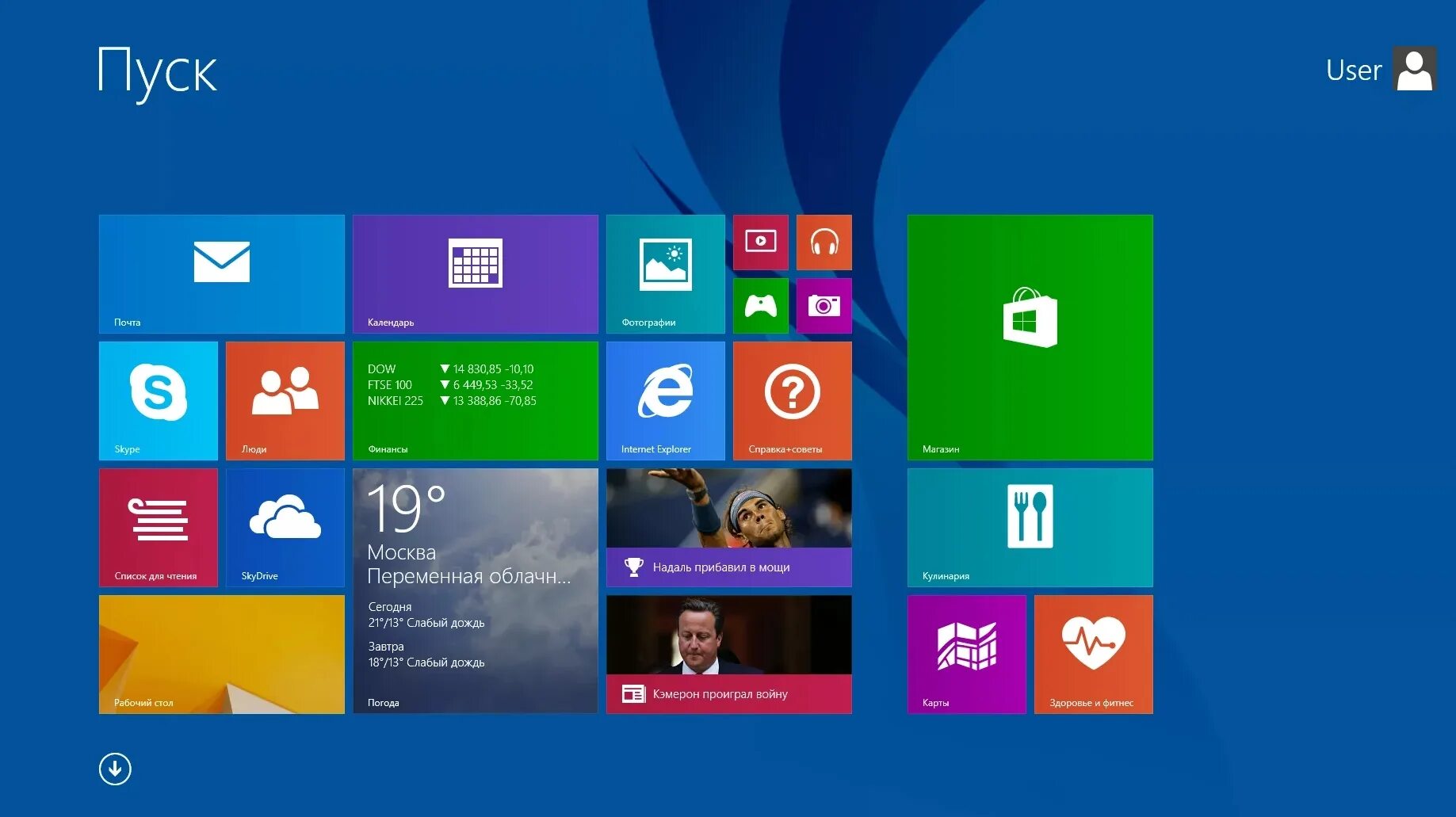Open the Camera small tile
This screenshot has width=1456, height=817.
click(824, 305)
